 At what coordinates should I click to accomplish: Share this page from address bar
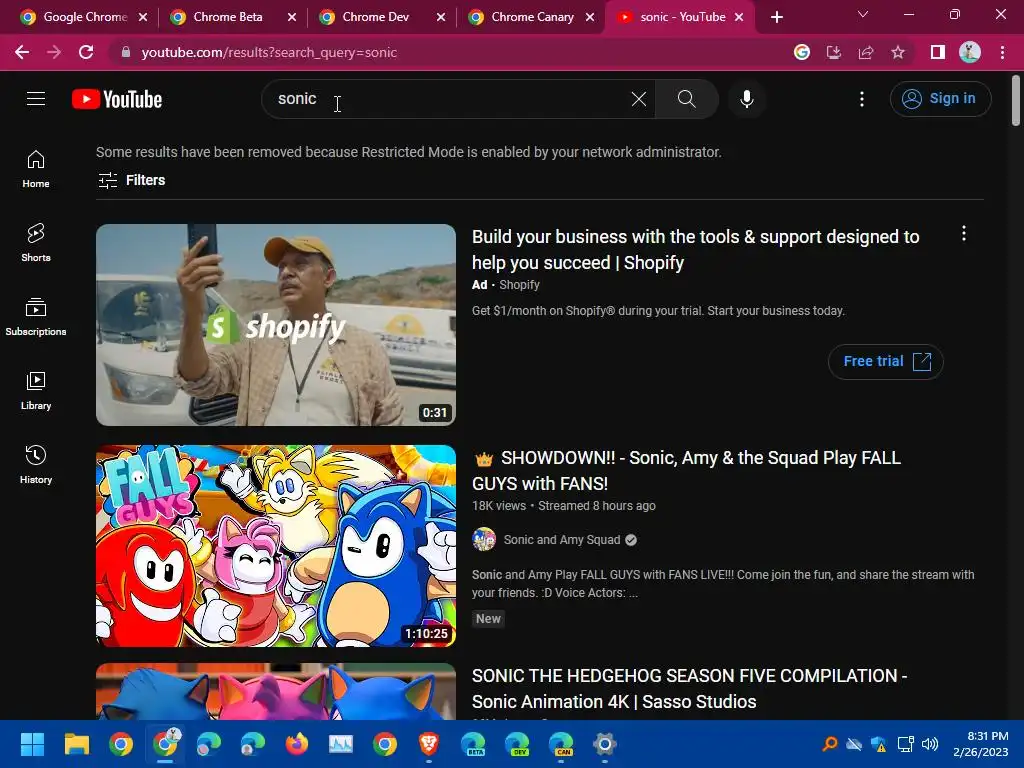[x=866, y=52]
